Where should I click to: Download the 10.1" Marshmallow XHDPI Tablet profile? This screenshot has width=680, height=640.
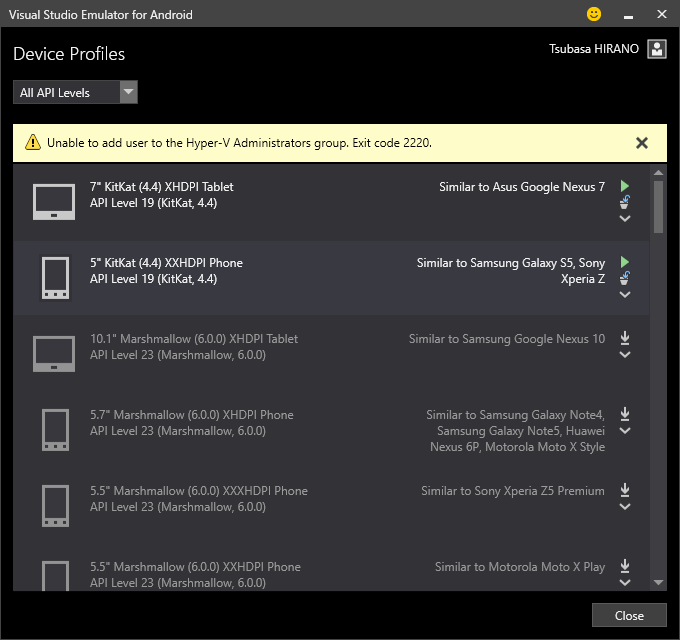625,338
